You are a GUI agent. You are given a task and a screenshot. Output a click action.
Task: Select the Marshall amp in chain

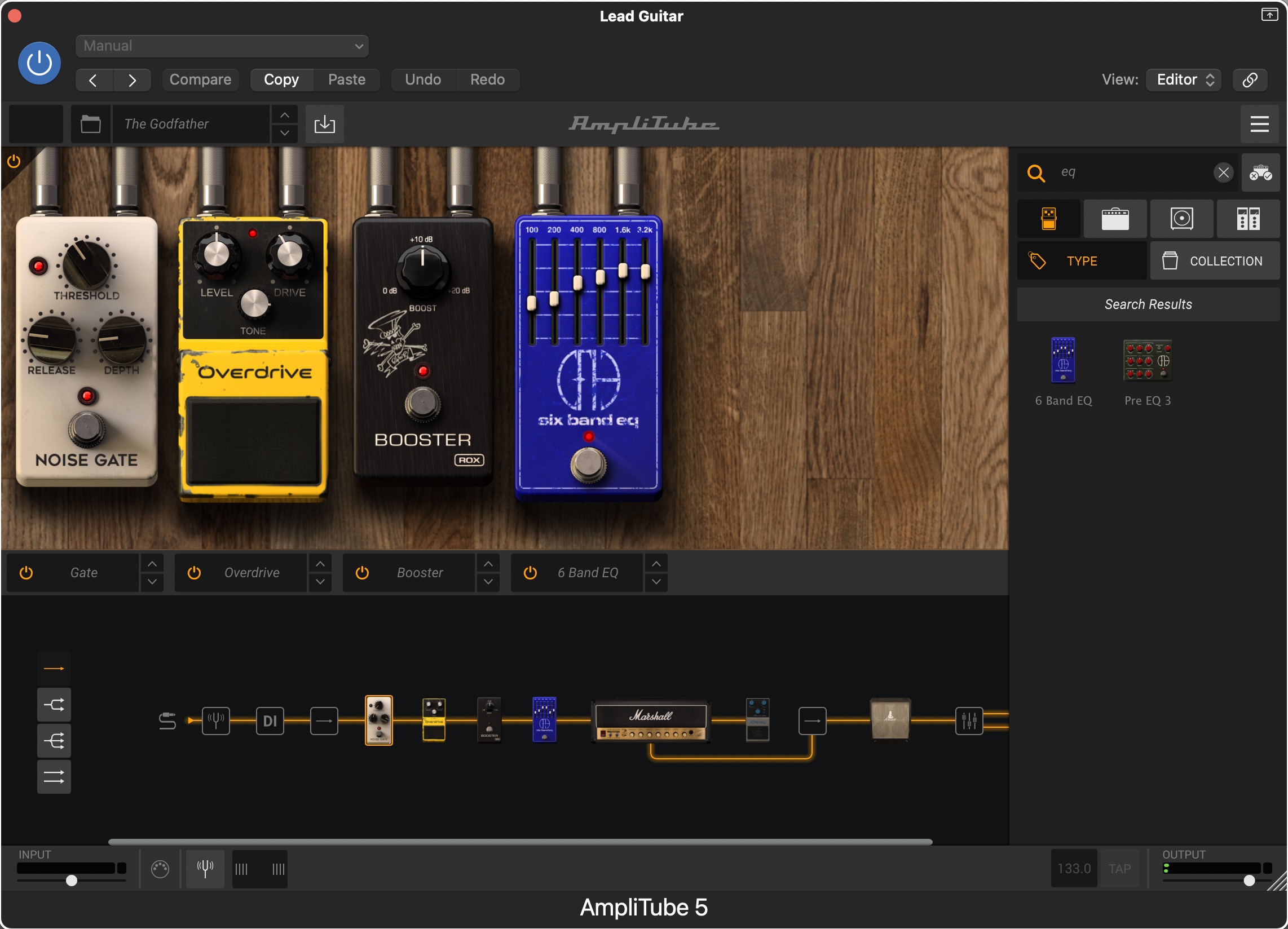[651, 721]
